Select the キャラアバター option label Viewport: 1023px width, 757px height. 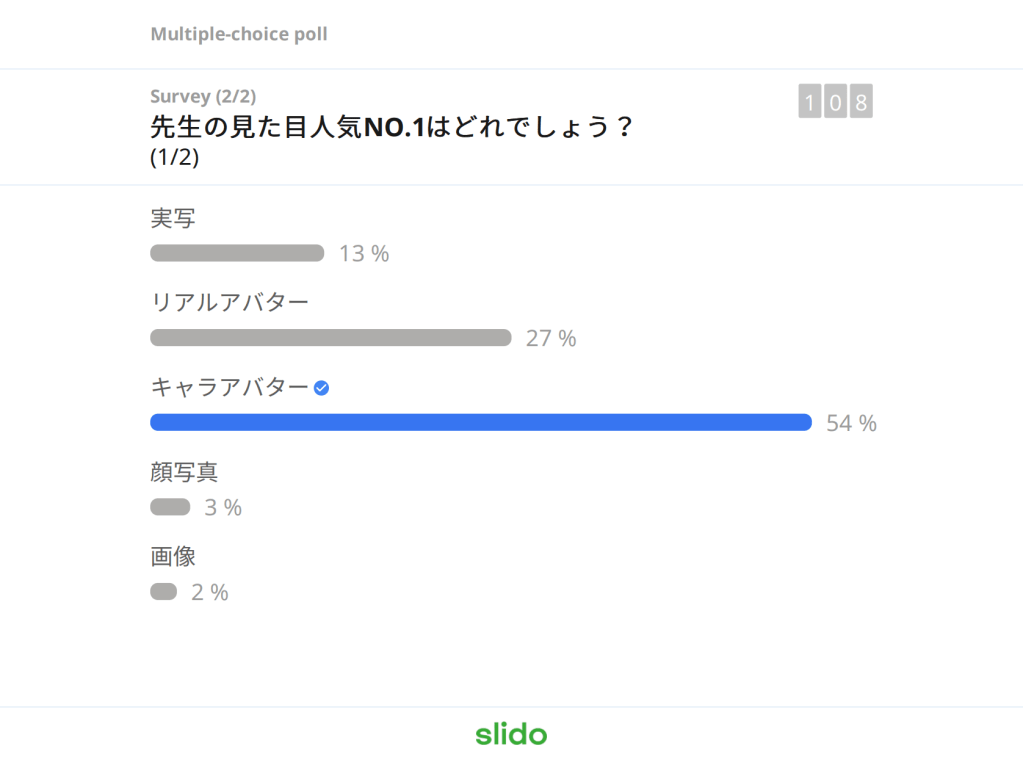point(229,387)
